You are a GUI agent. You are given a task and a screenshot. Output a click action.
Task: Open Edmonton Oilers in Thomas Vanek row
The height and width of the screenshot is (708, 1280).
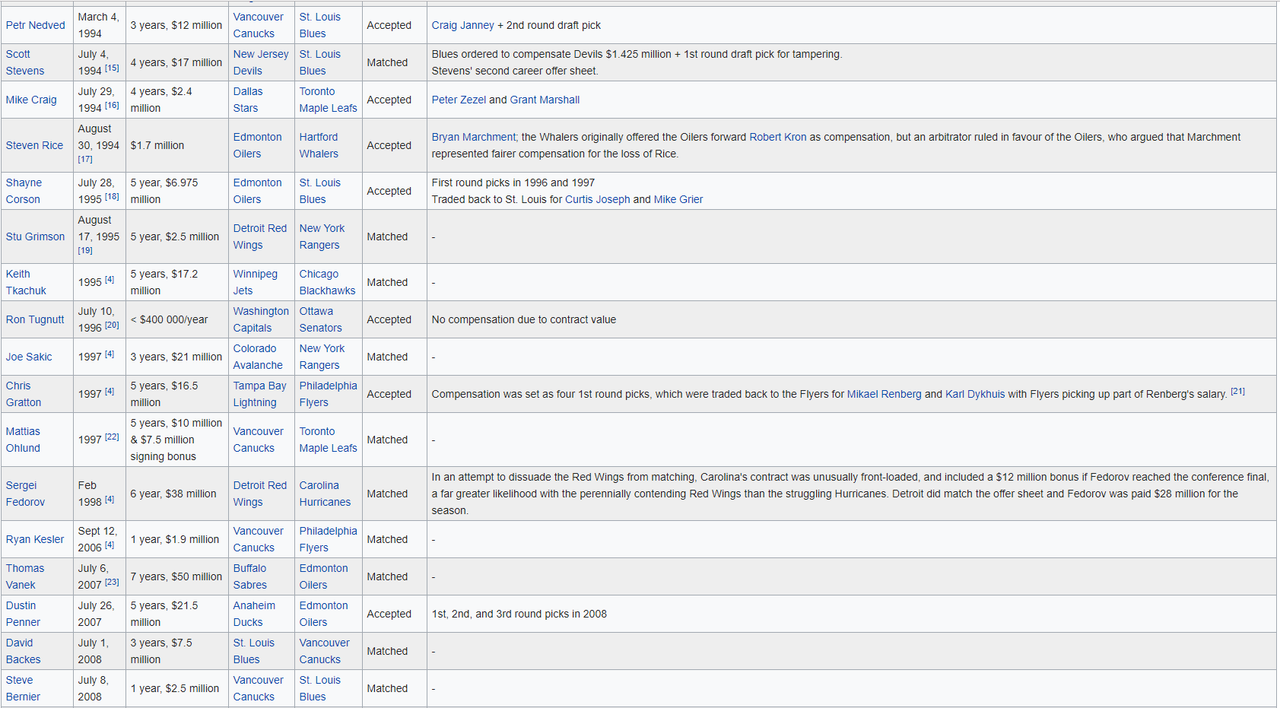[x=324, y=577]
